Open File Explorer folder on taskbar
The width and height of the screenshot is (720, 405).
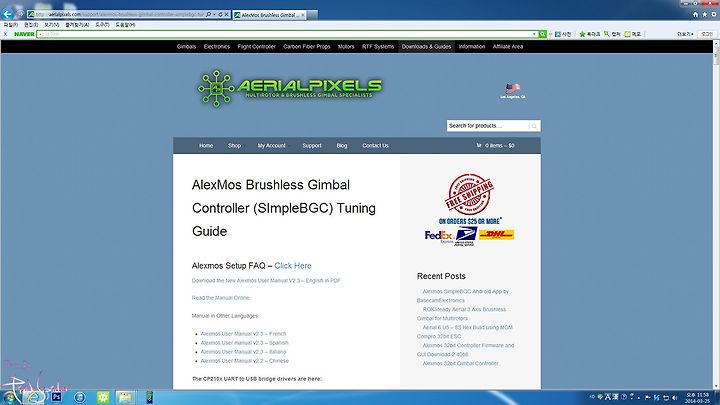(124, 397)
